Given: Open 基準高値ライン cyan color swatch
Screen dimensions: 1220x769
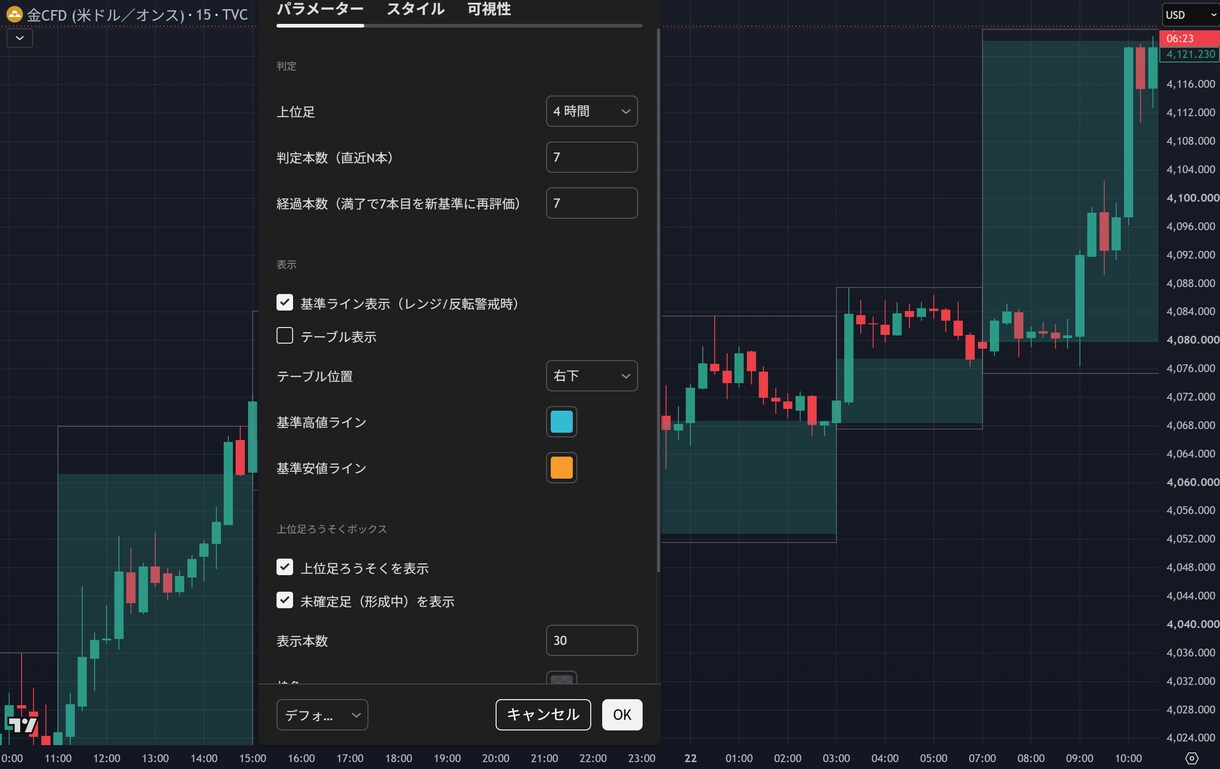Looking at the screenshot, I should (562, 422).
